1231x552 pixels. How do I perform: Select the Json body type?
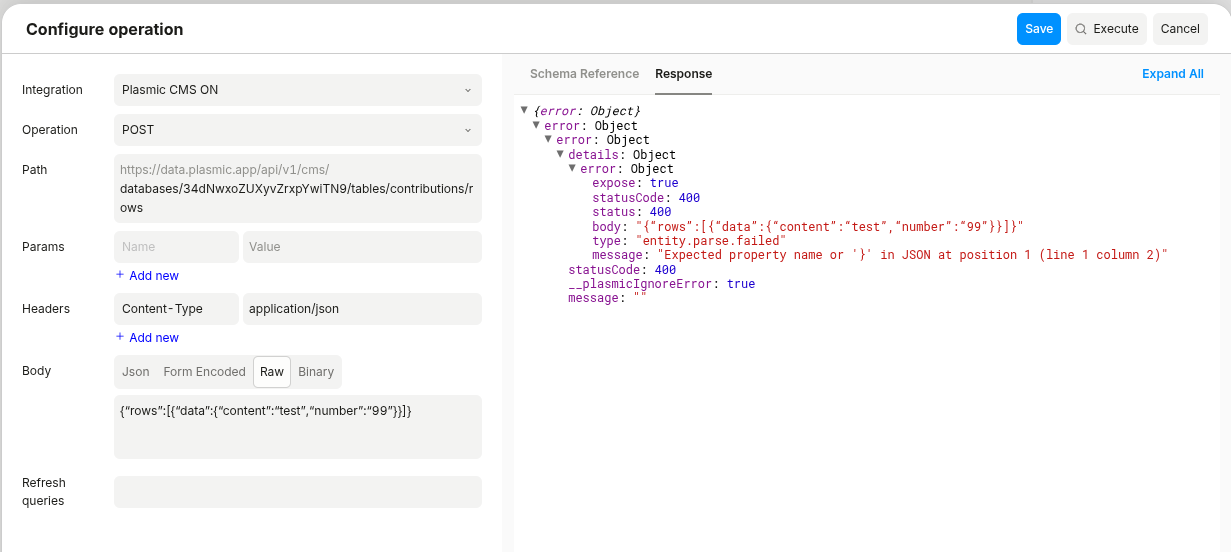pos(136,372)
